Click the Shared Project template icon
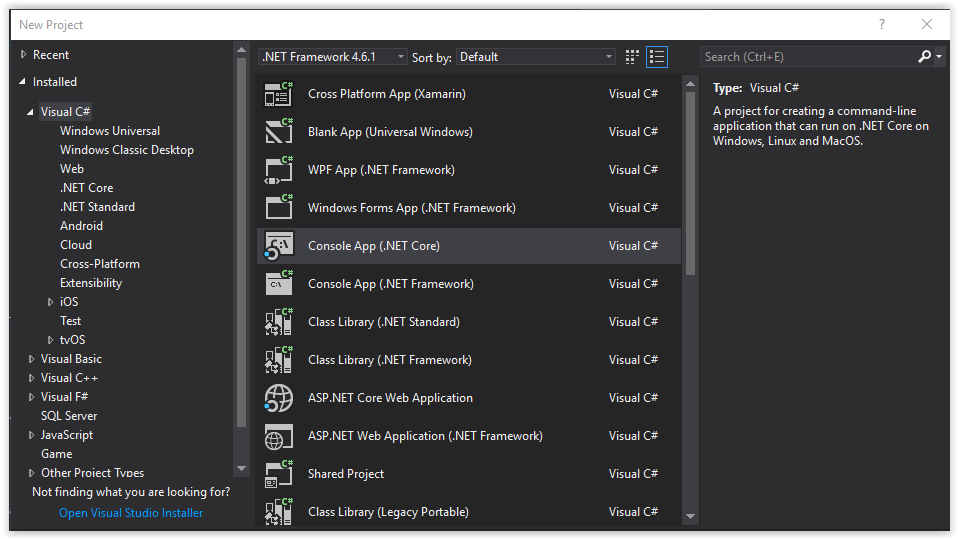 click(279, 474)
